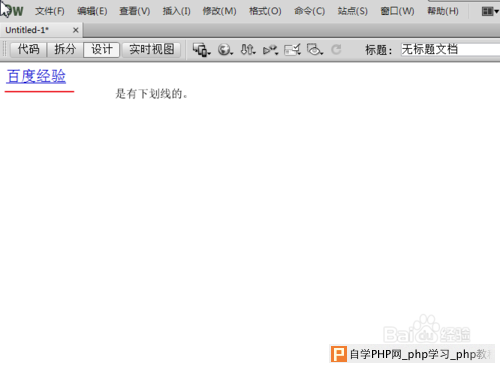Close the Untitled-1 document tab
The height and width of the screenshot is (368, 500).
[x=76, y=30]
